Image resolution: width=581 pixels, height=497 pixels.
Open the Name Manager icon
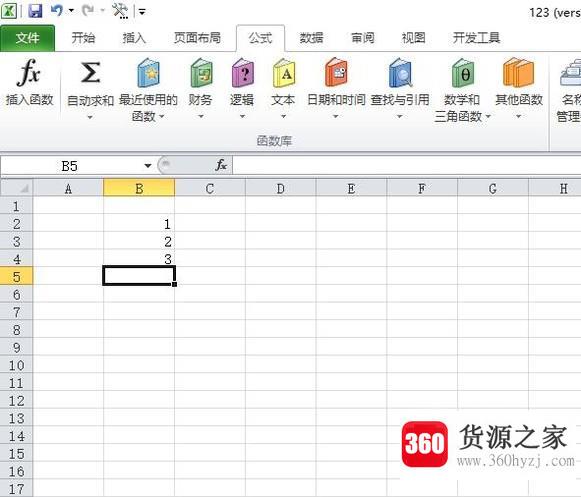[571, 73]
